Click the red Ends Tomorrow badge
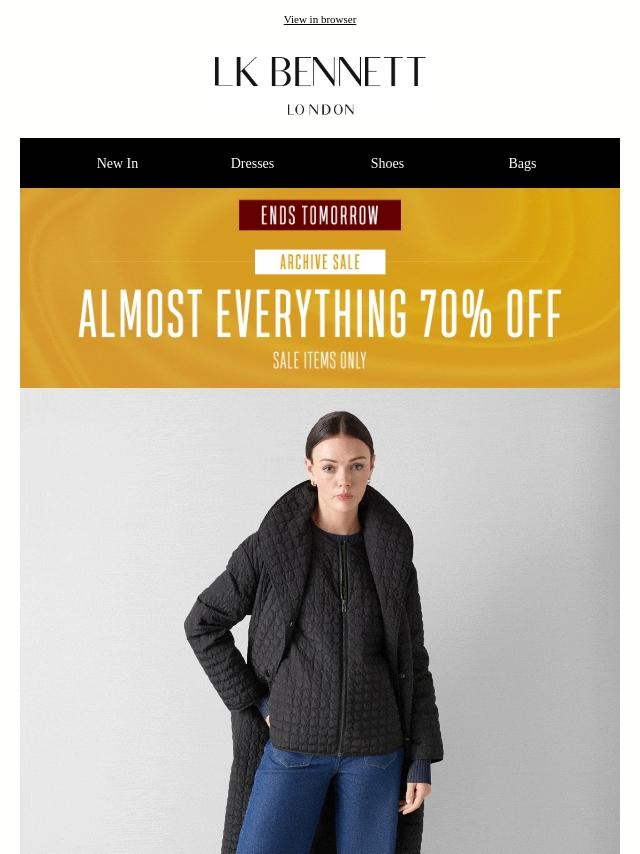640x854 pixels. (320, 215)
